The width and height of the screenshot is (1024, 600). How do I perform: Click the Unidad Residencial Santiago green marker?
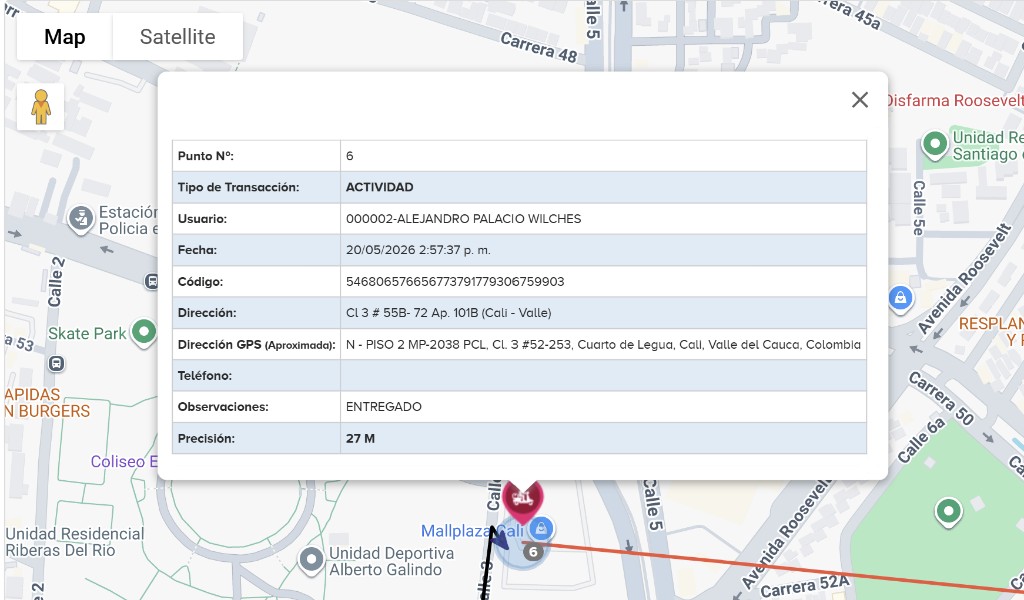point(935,144)
